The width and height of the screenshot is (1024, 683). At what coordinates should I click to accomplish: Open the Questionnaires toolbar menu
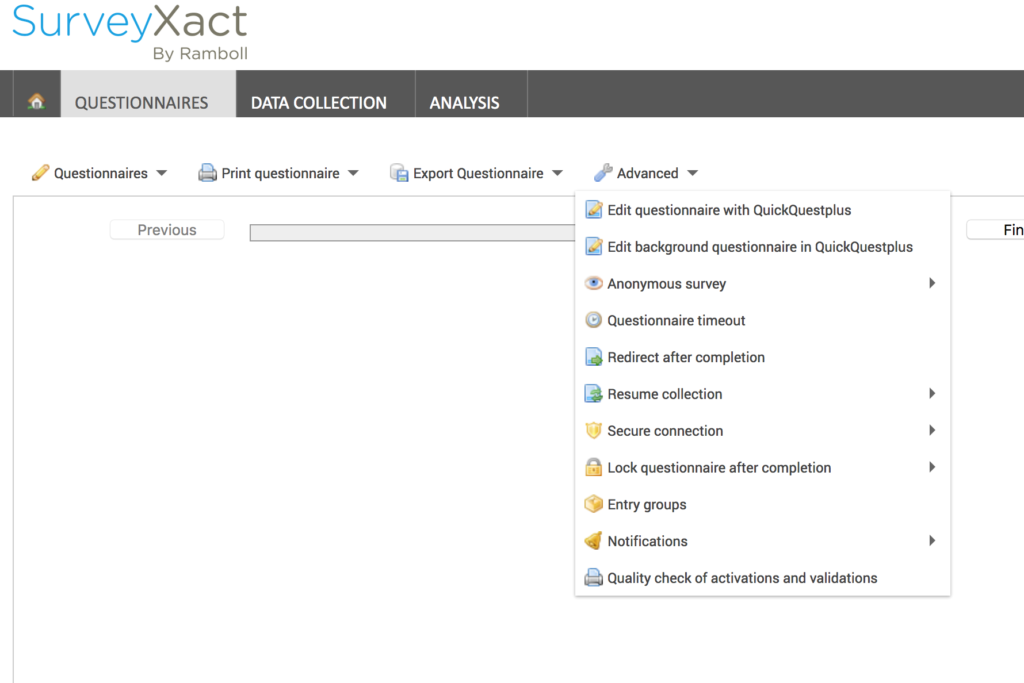[100, 173]
